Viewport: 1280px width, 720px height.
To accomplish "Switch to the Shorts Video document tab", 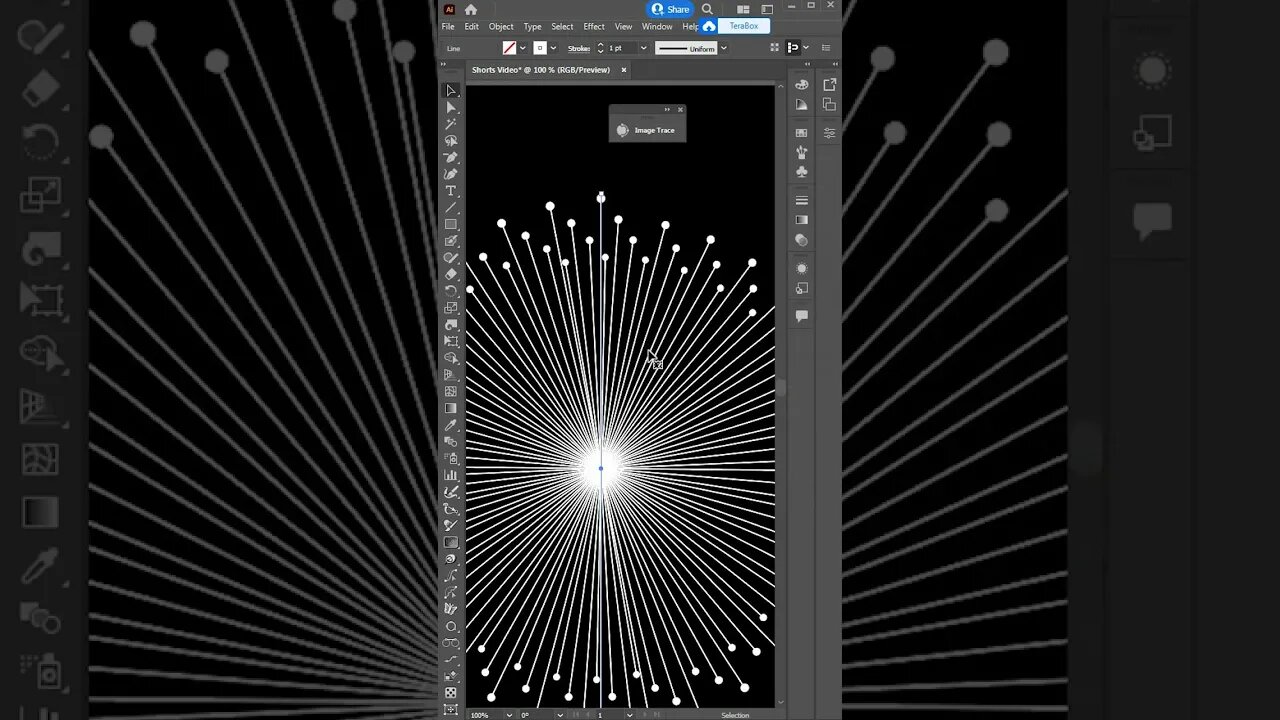I will tap(541, 70).
